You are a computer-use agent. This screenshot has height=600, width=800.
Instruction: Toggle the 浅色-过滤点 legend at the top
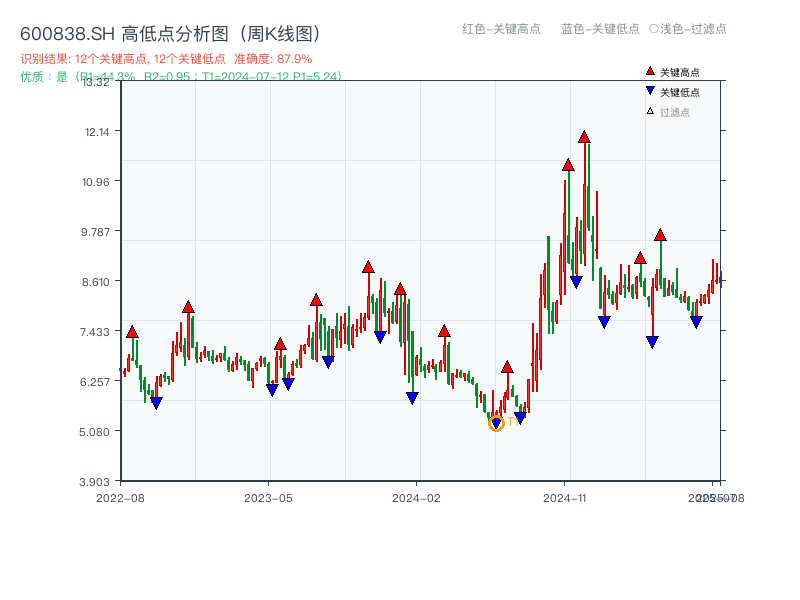pos(691,30)
